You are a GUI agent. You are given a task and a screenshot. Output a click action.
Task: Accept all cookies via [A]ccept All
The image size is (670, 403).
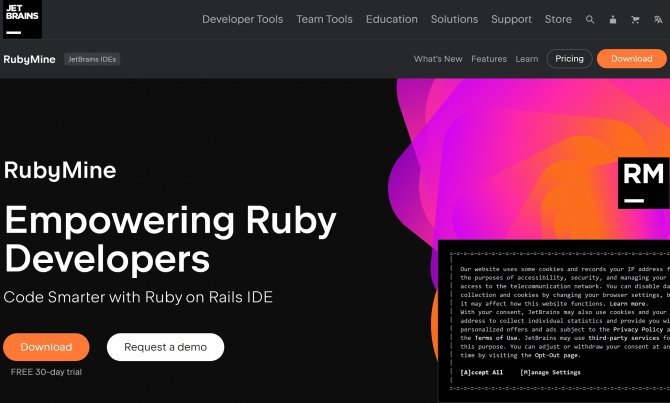coord(482,372)
